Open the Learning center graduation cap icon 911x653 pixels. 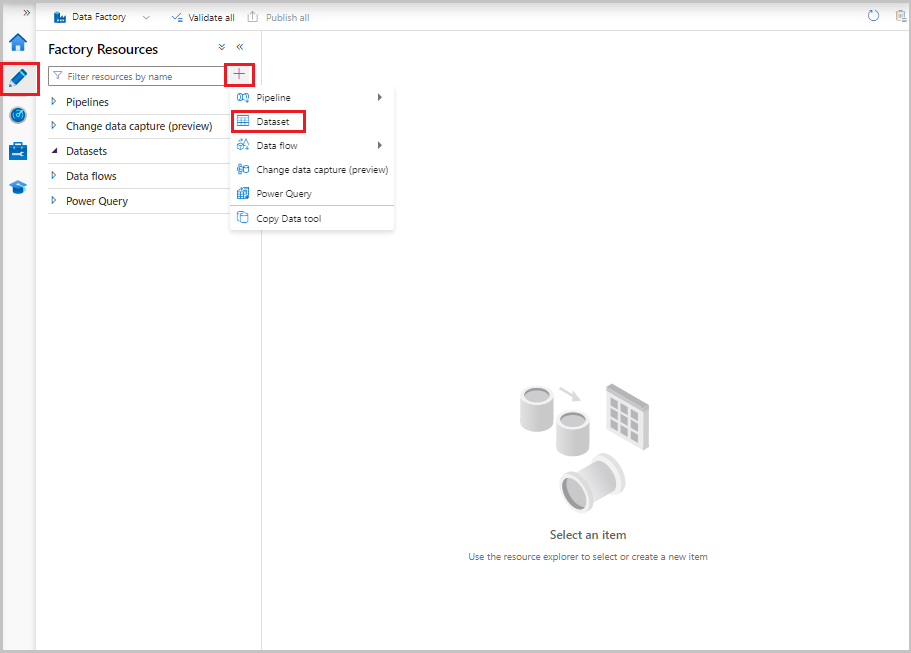point(18,187)
